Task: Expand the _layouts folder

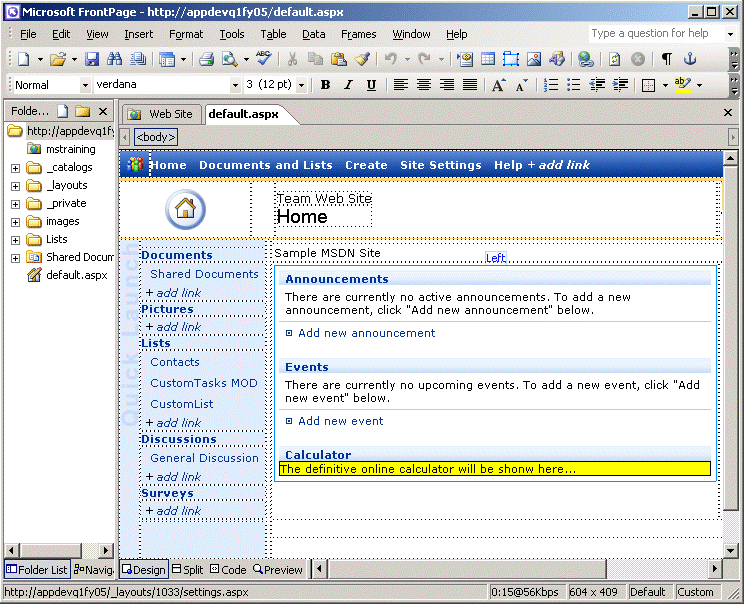Action: coord(16,186)
